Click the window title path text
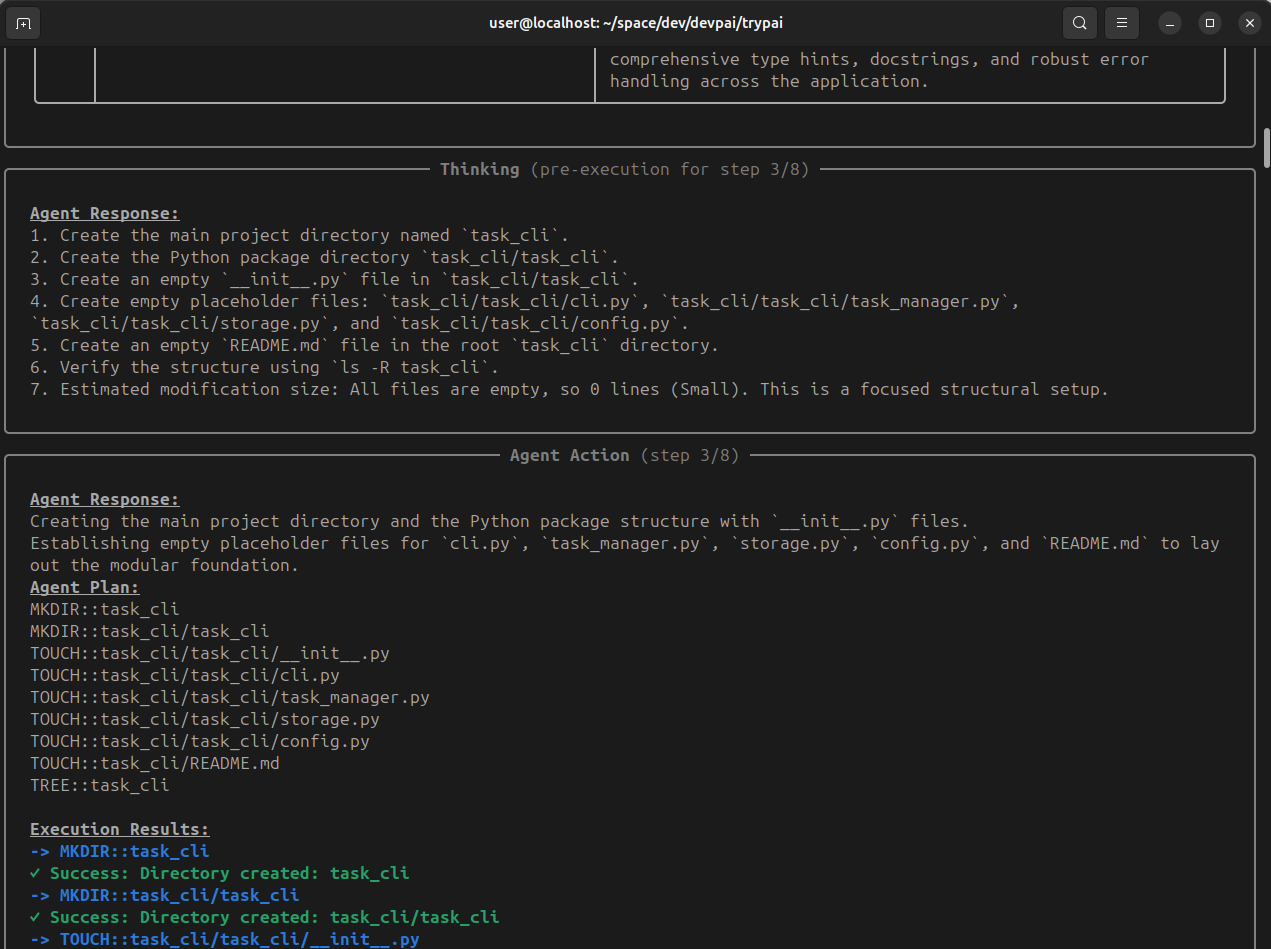1271x949 pixels. coord(635,23)
